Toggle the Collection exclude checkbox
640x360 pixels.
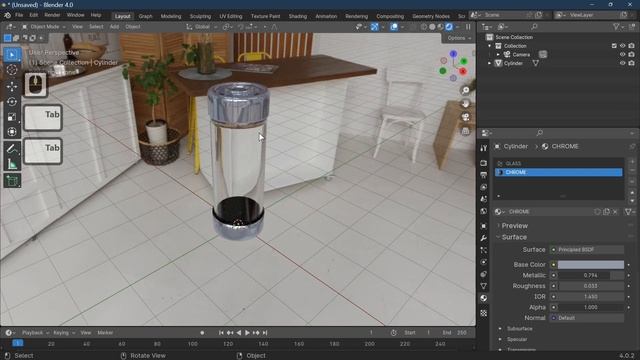pos(614,46)
